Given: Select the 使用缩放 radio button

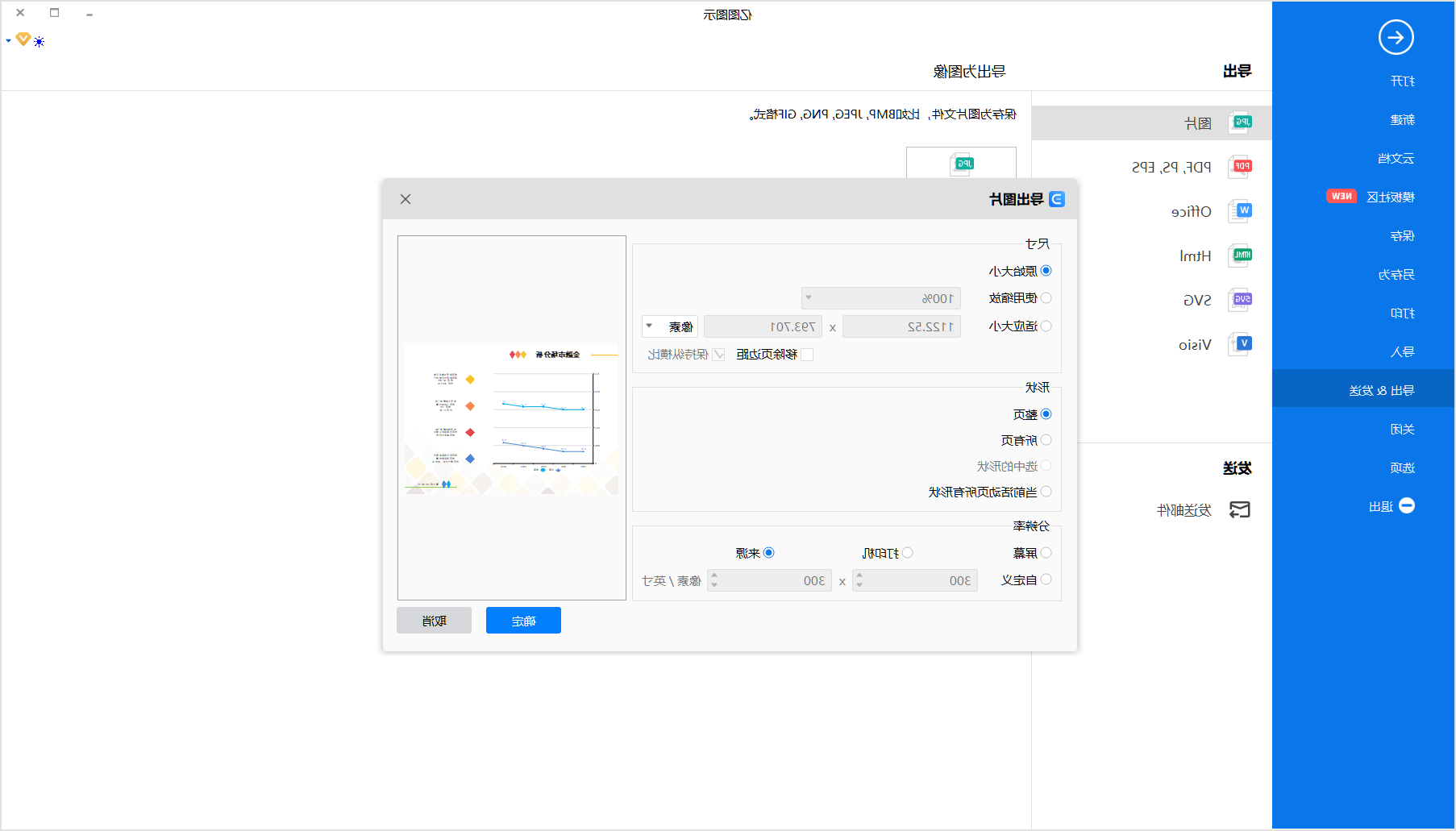Looking at the screenshot, I should [1046, 297].
